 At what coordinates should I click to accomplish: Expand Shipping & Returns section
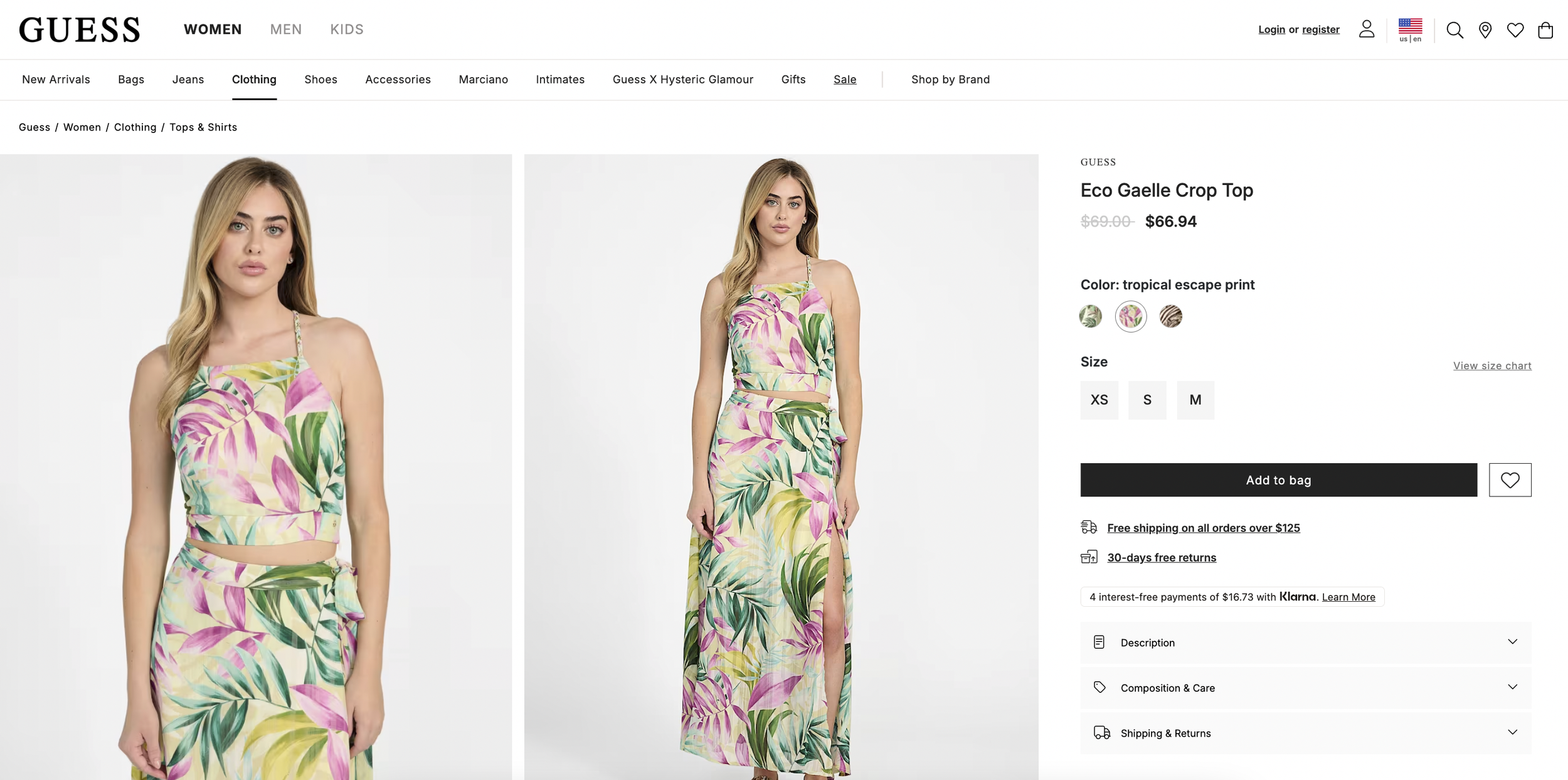(x=1305, y=732)
